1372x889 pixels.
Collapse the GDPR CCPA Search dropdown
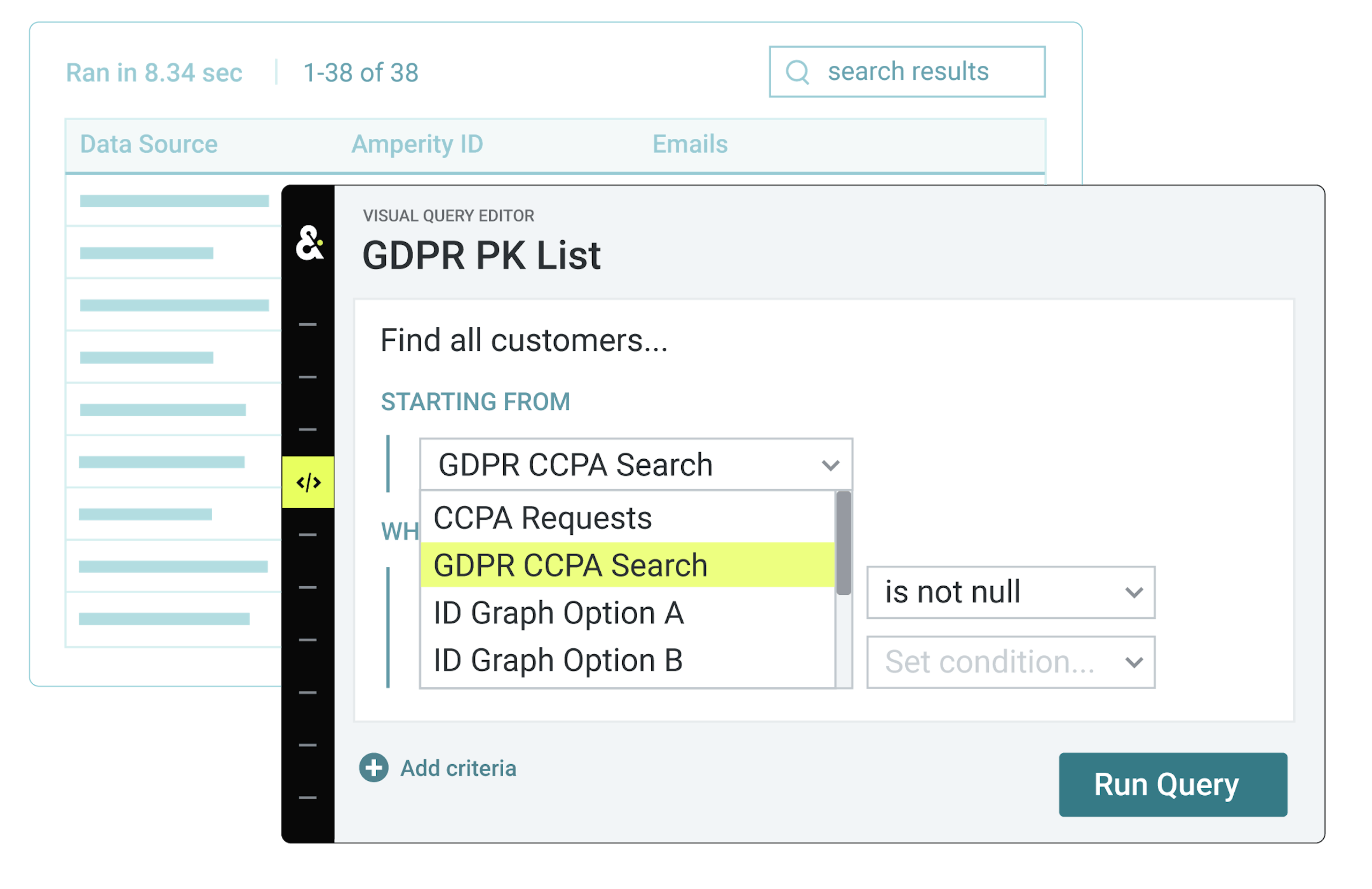click(x=830, y=465)
